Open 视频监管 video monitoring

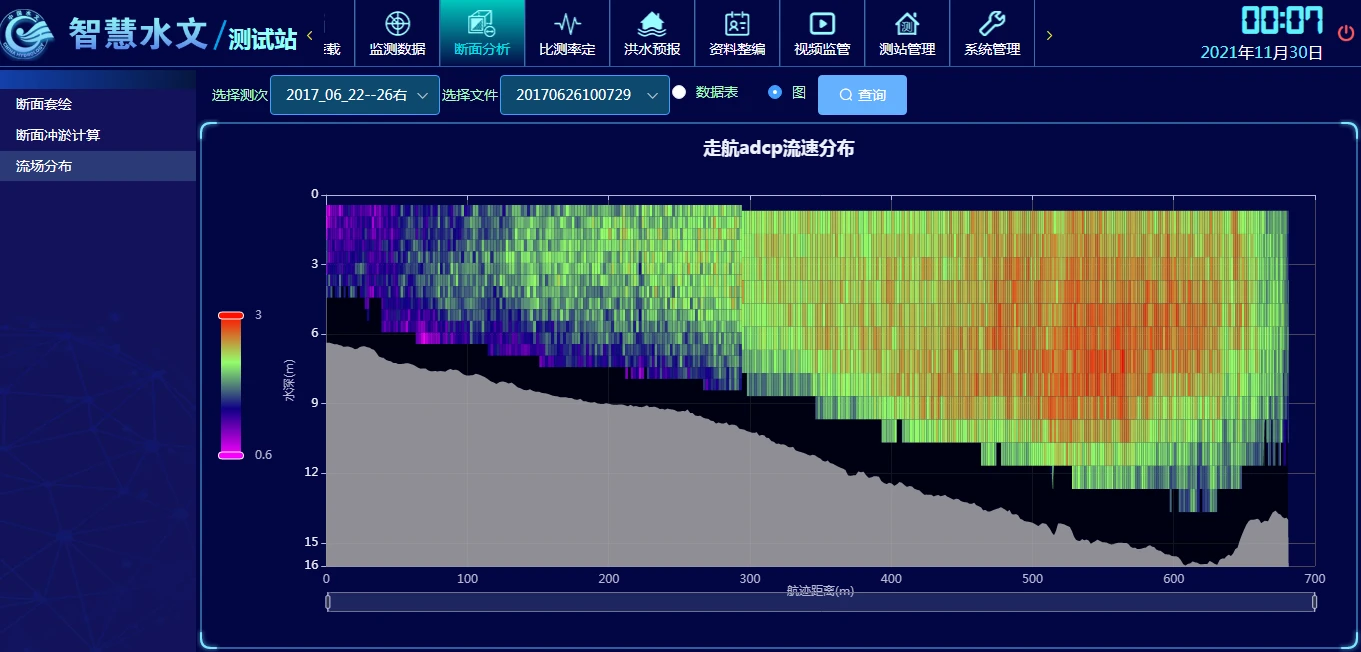pos(822,33)
